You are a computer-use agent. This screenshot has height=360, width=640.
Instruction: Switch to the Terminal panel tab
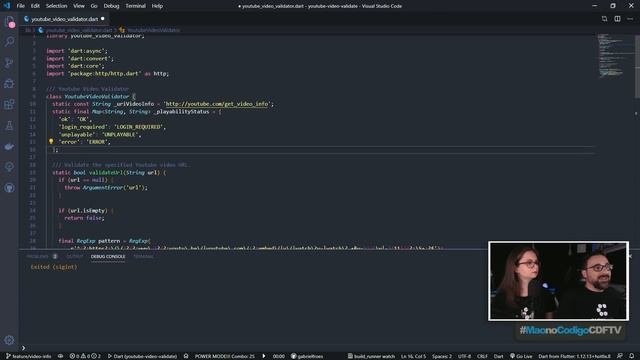pyautogui.click(x=144, y=256)
